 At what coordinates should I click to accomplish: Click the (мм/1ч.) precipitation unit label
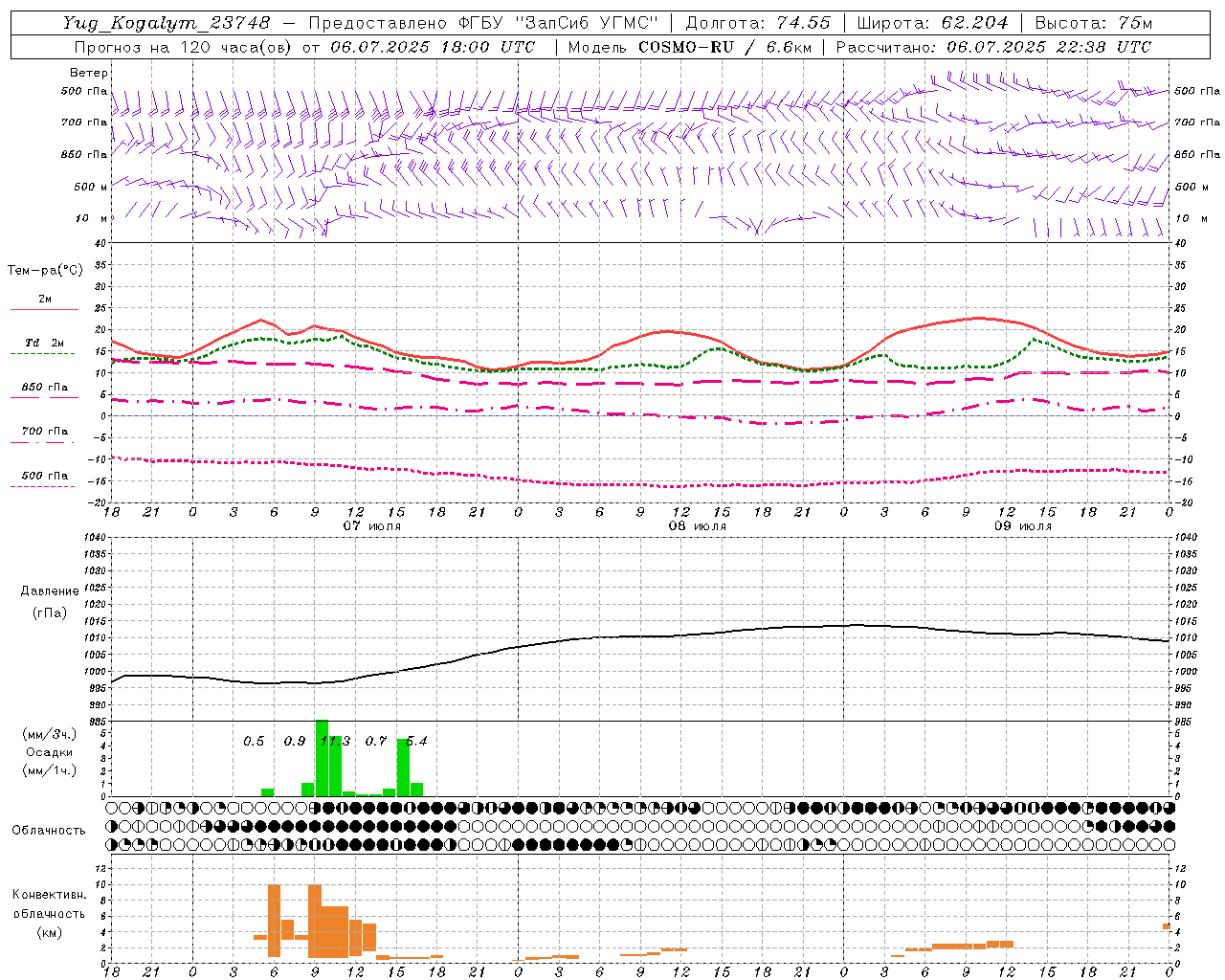(x=49, y=769)
